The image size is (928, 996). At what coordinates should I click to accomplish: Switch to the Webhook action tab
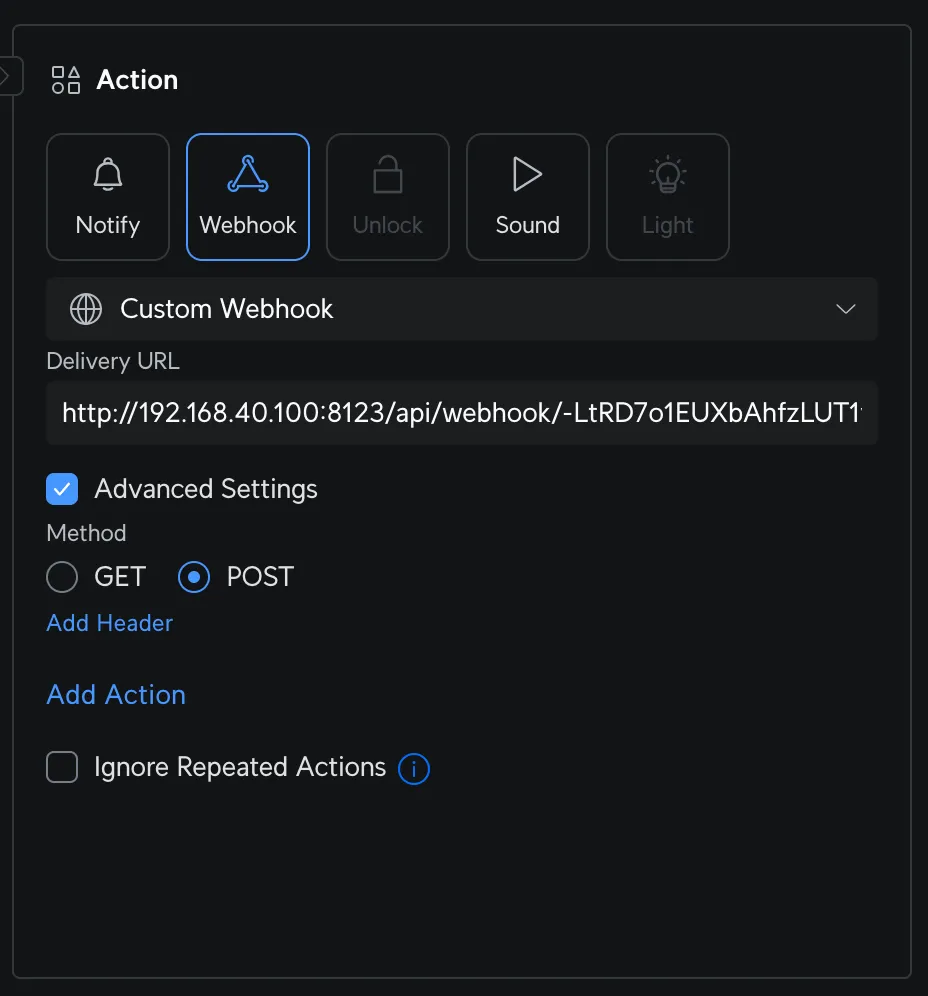point(248,197)
